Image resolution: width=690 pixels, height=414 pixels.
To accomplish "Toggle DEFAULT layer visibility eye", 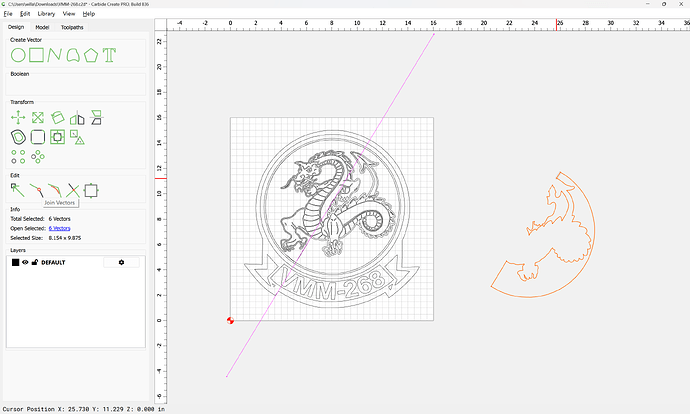I will click(25, 262).
